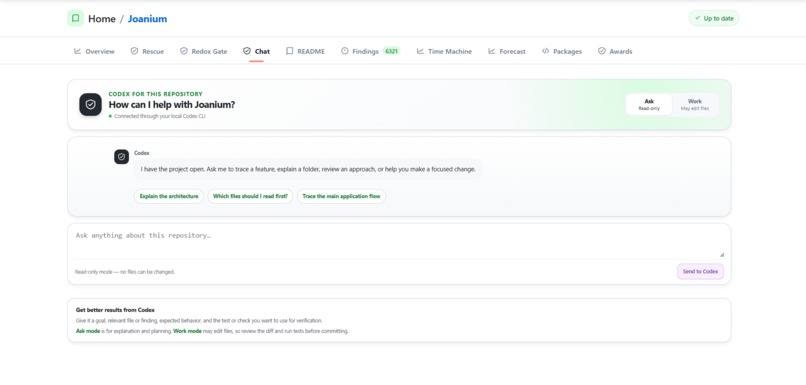Screen dimensions: 806x385
Task: Open the Home breadcrumb link
Action: click(102, 19)
